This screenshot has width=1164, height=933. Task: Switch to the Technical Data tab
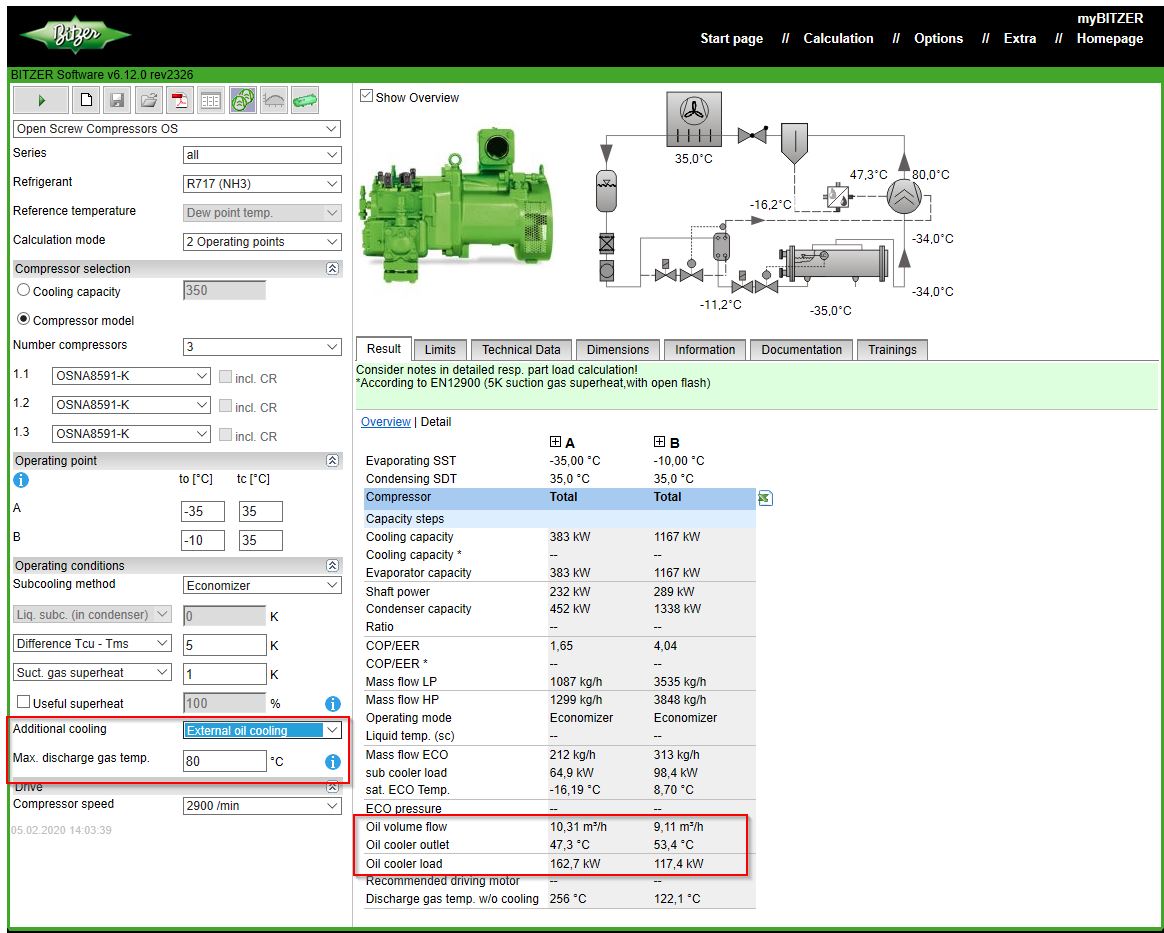(521, 350)
